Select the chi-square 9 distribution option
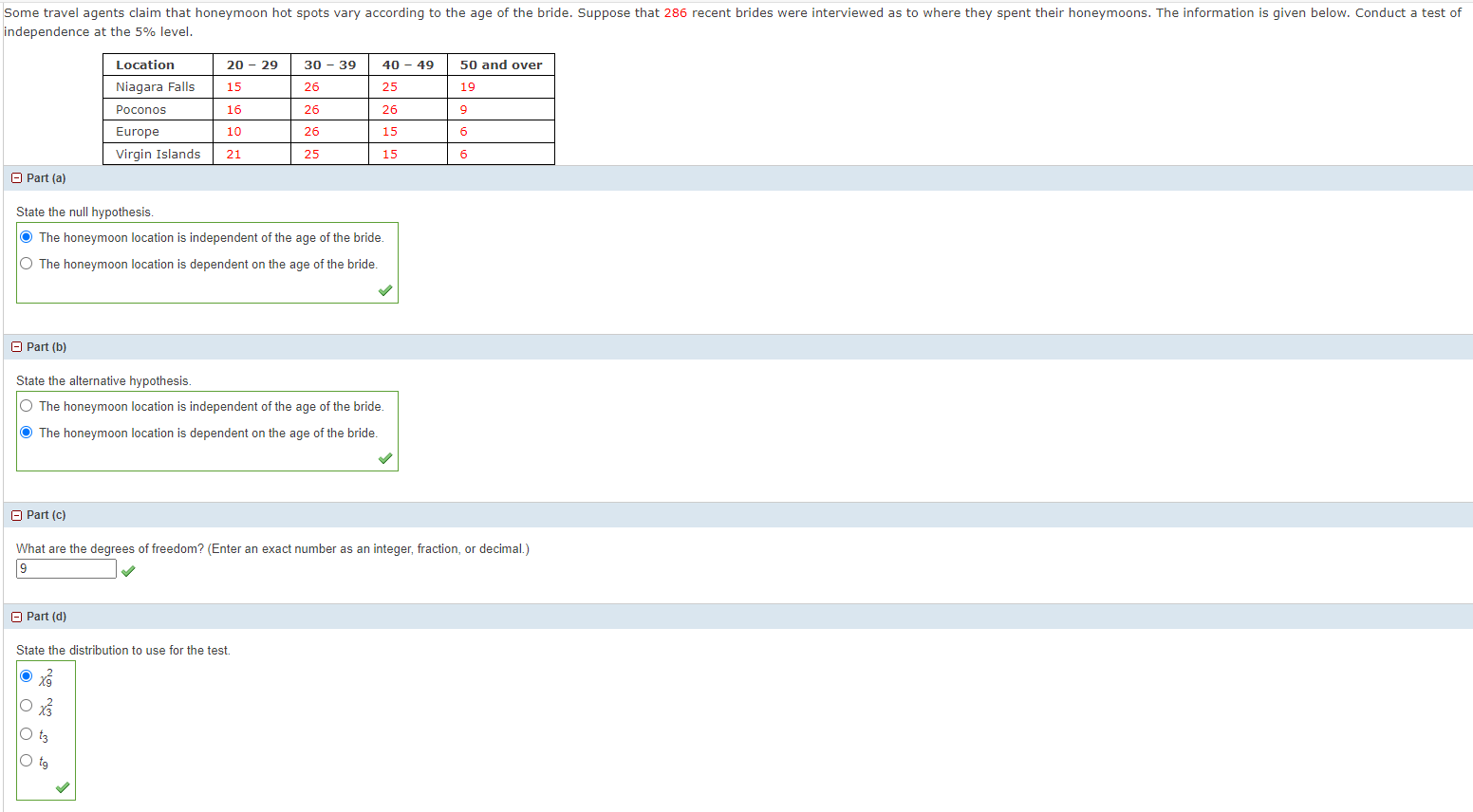Viewport: 1473px width, 812px height. pos(27,676)
